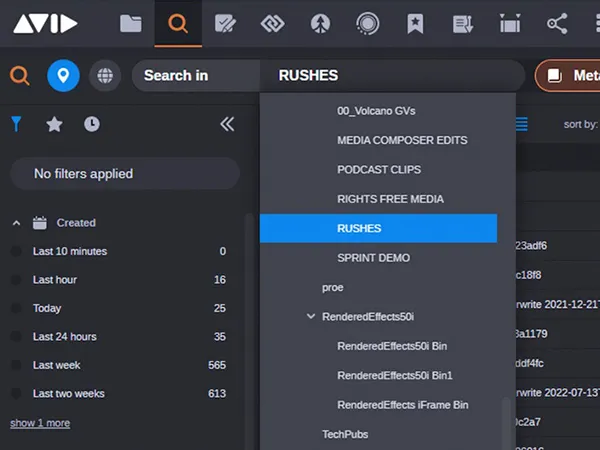This screenshot has height=450, width=600.
Task: Collapse the Created filter group
Action: (x=16, y=223)
